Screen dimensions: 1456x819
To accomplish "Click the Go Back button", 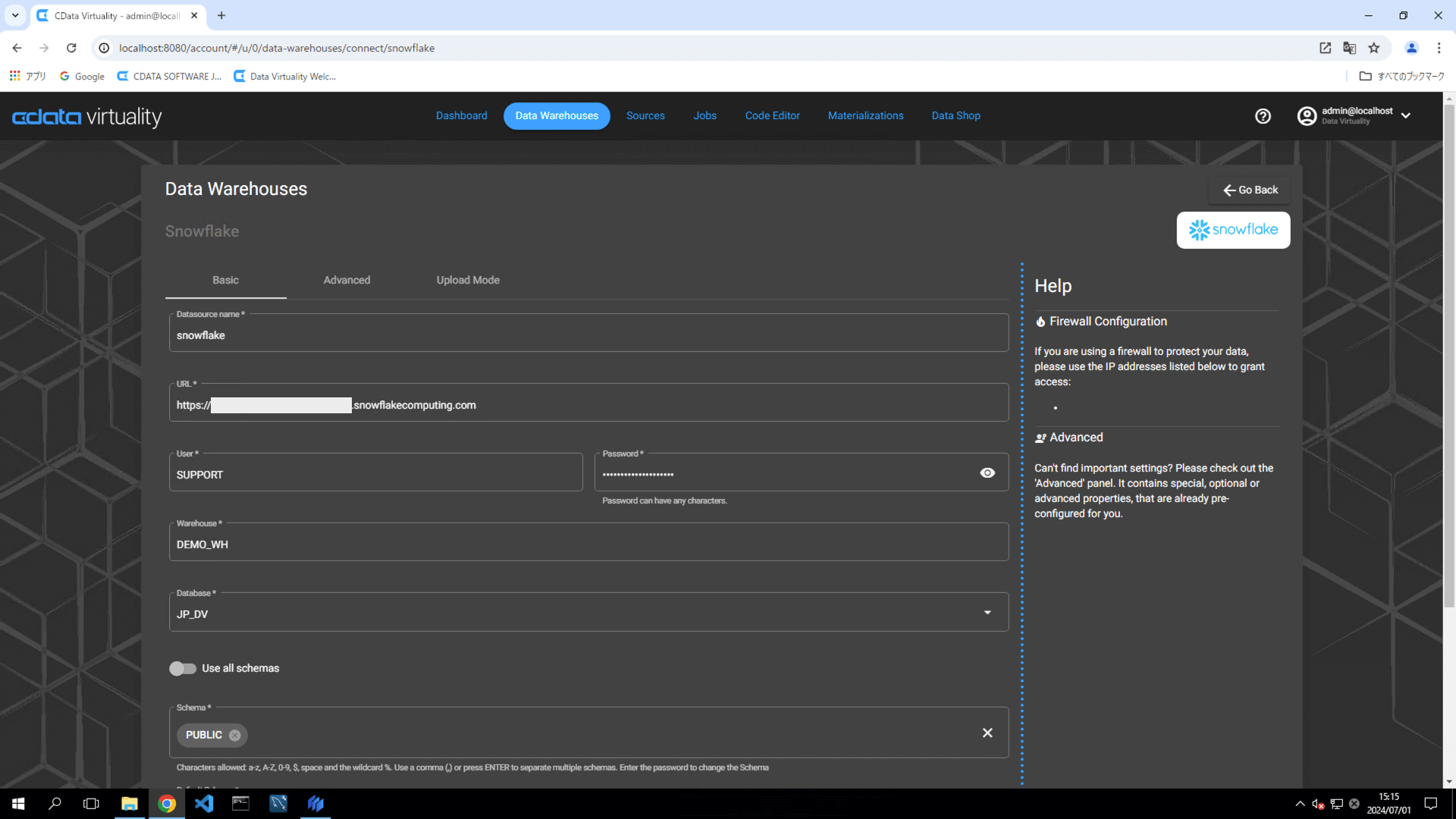I will point(1250,190).
